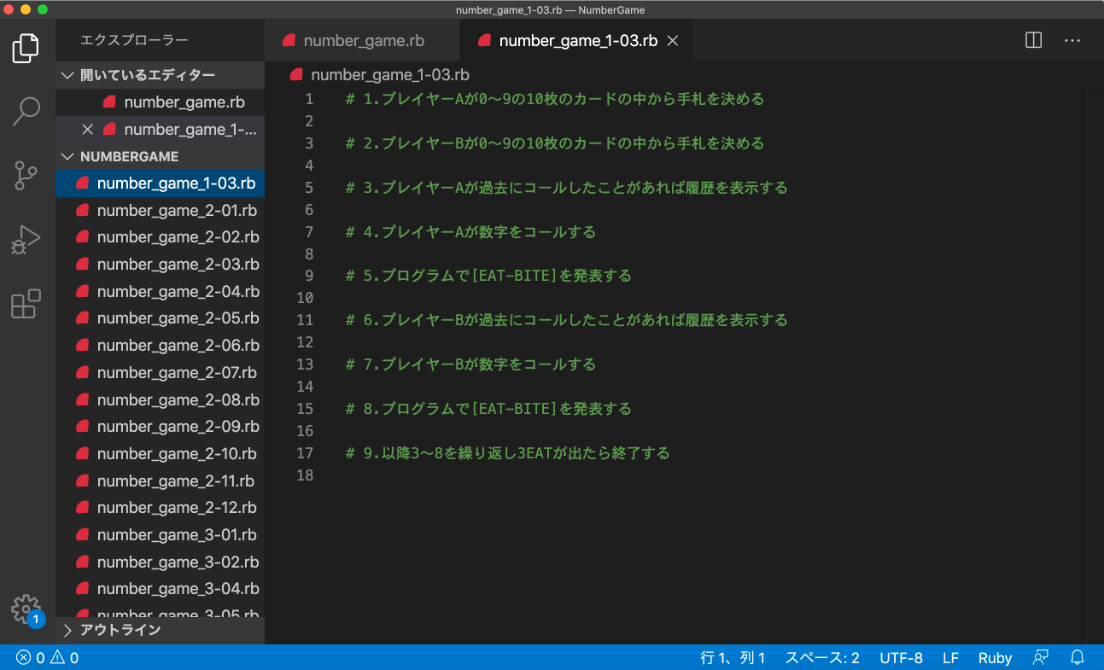Switch to the number_game.rb tab
The image size is (1104, 670).
(x=363, y=41)
